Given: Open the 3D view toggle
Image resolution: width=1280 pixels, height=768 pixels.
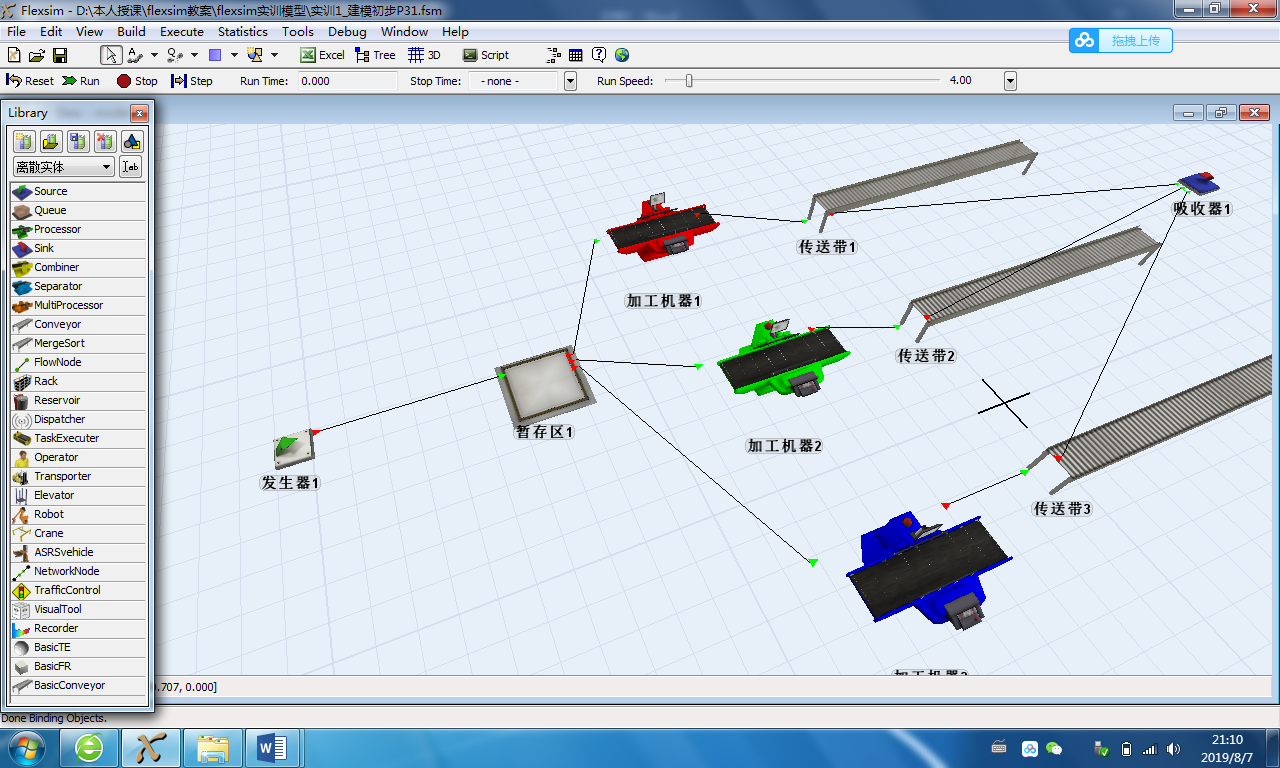Looking at the screenshot, I should click(x=425, y=55).
